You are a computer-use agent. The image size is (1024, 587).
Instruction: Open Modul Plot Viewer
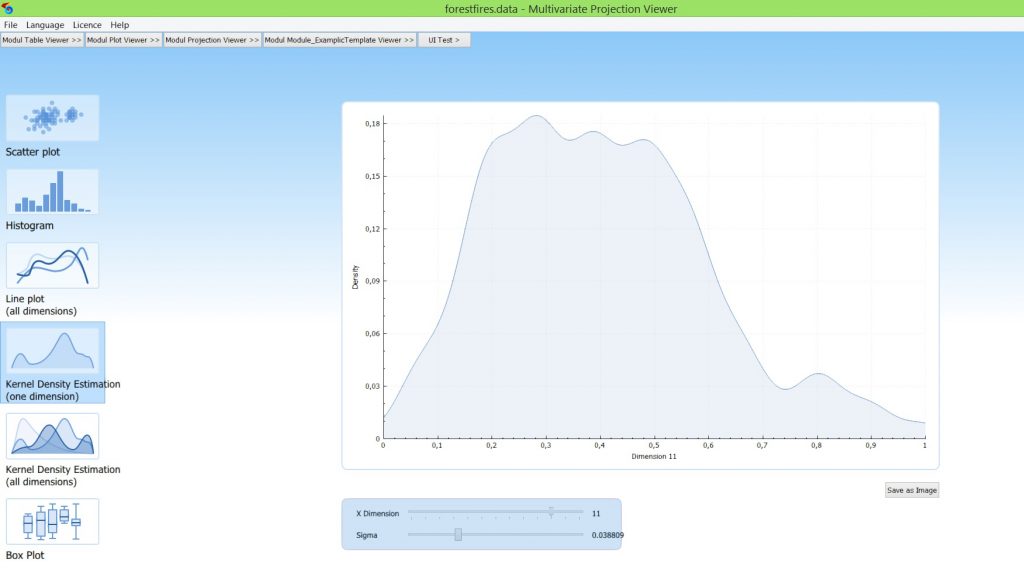(x=123, y=40)
